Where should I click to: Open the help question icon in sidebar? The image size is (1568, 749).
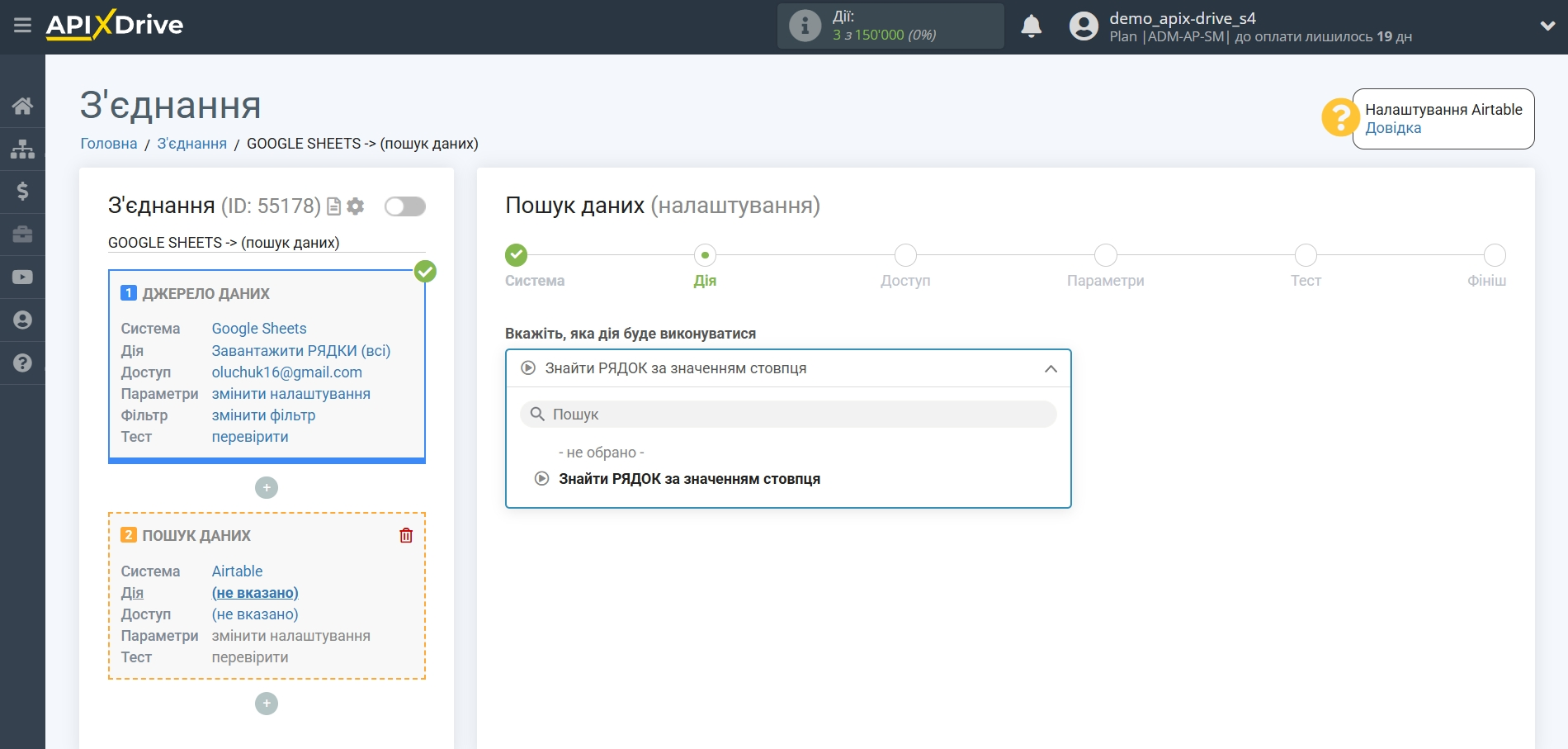pyautogui.click(x=22, y=363)
